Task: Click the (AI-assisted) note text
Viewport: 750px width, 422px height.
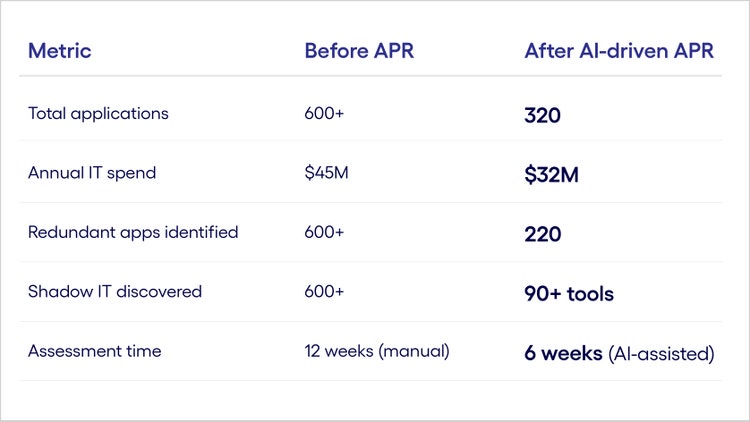Action: [661, 353]
